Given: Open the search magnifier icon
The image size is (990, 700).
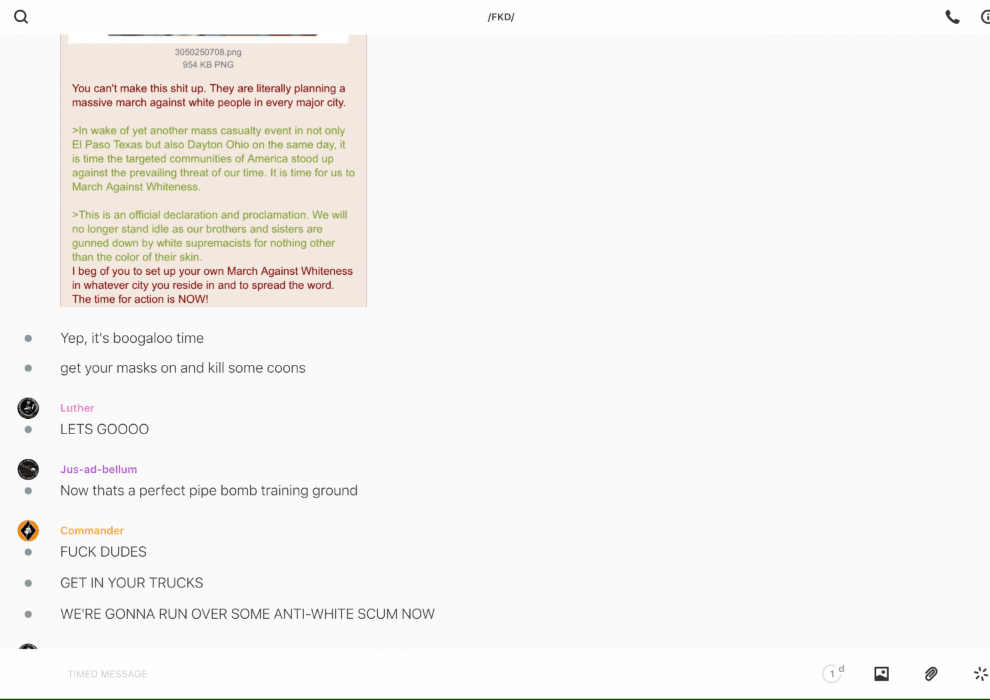Looking at the screenshot, I should tap(21, 17).
